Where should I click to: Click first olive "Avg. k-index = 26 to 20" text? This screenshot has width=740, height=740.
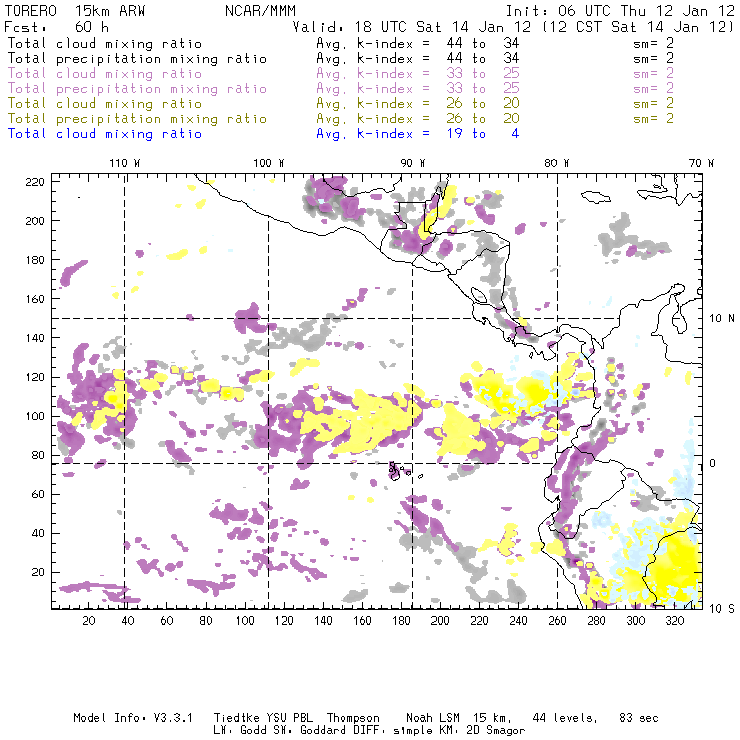tap(418, 103)
